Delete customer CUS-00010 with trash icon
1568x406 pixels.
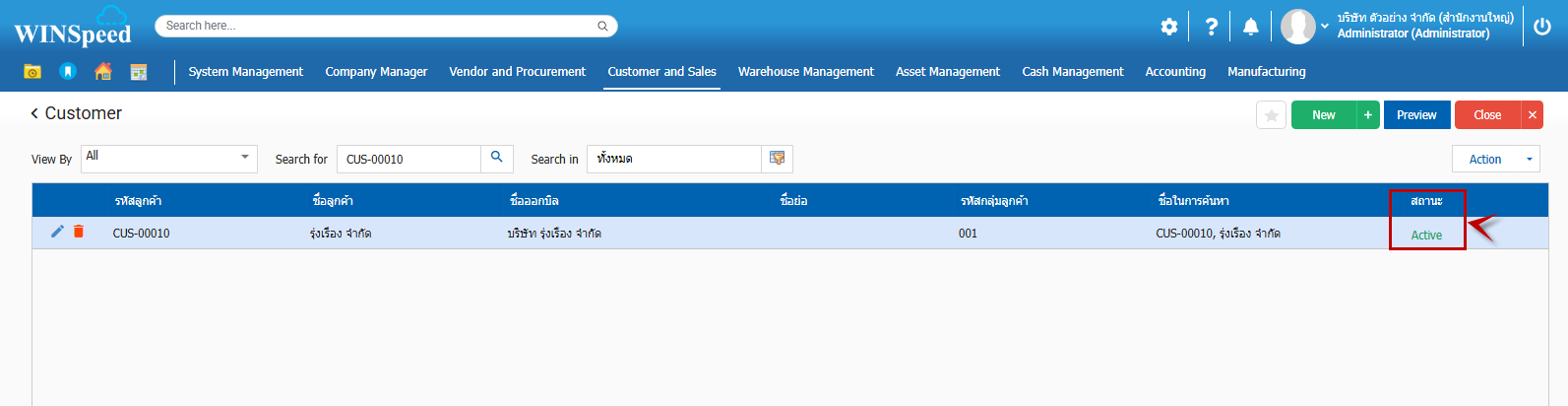click(79, 232)
